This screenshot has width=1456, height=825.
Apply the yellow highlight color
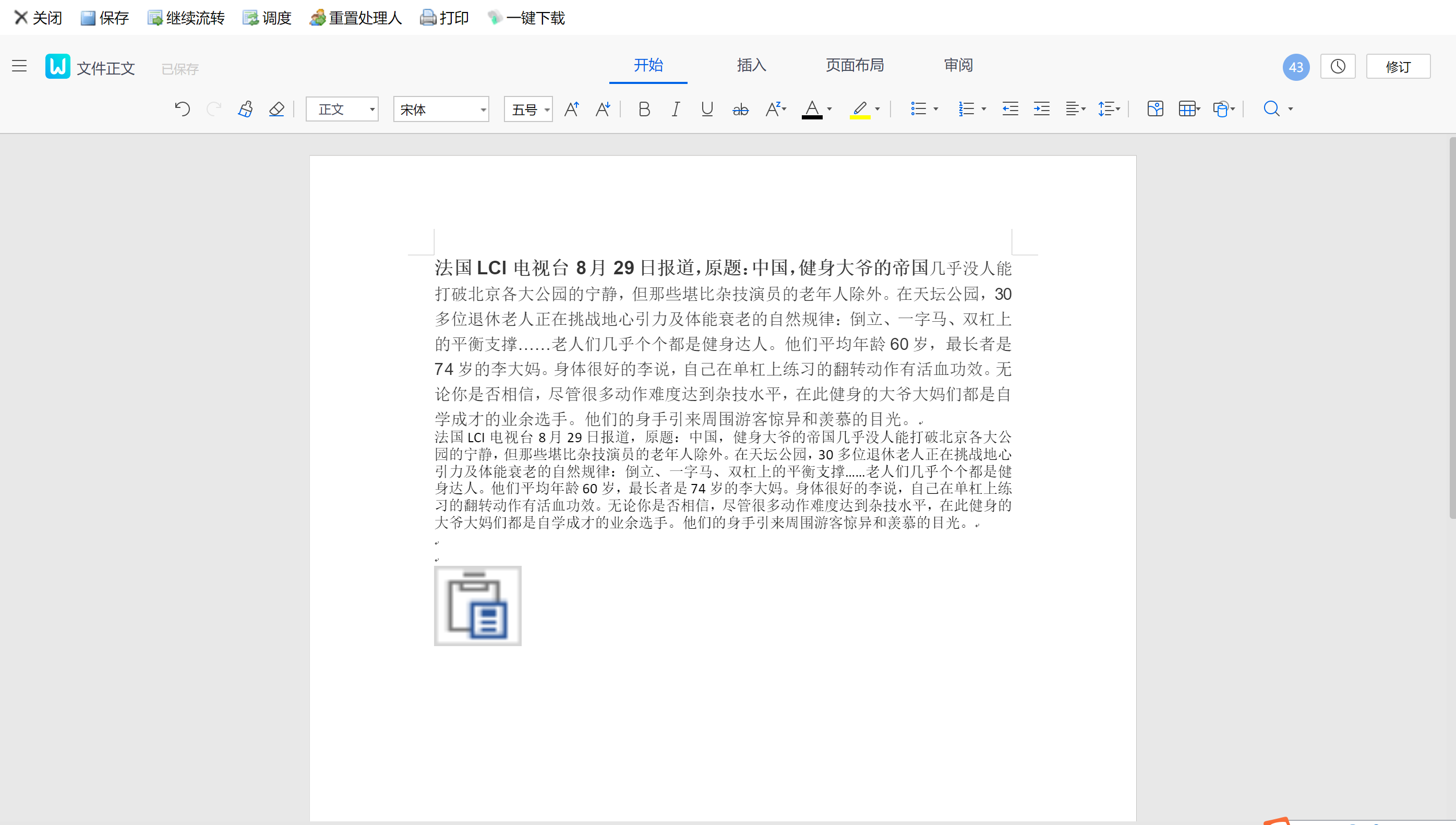[859, 109]
